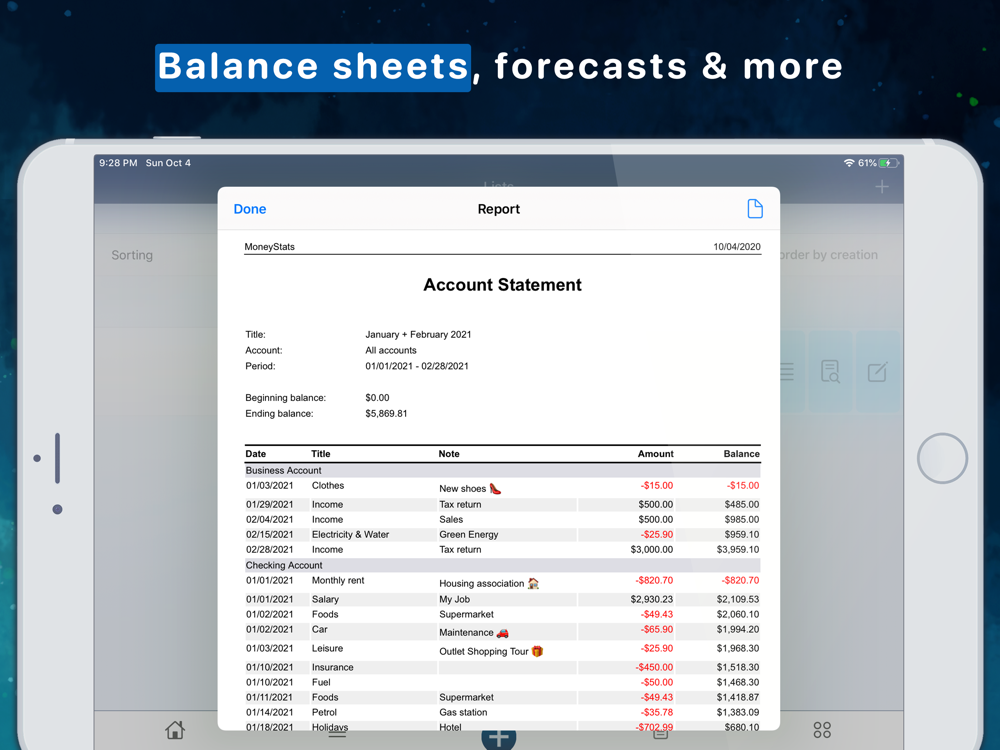
Task: Tap the search-document icon in background list
Action: click(830, 371)
